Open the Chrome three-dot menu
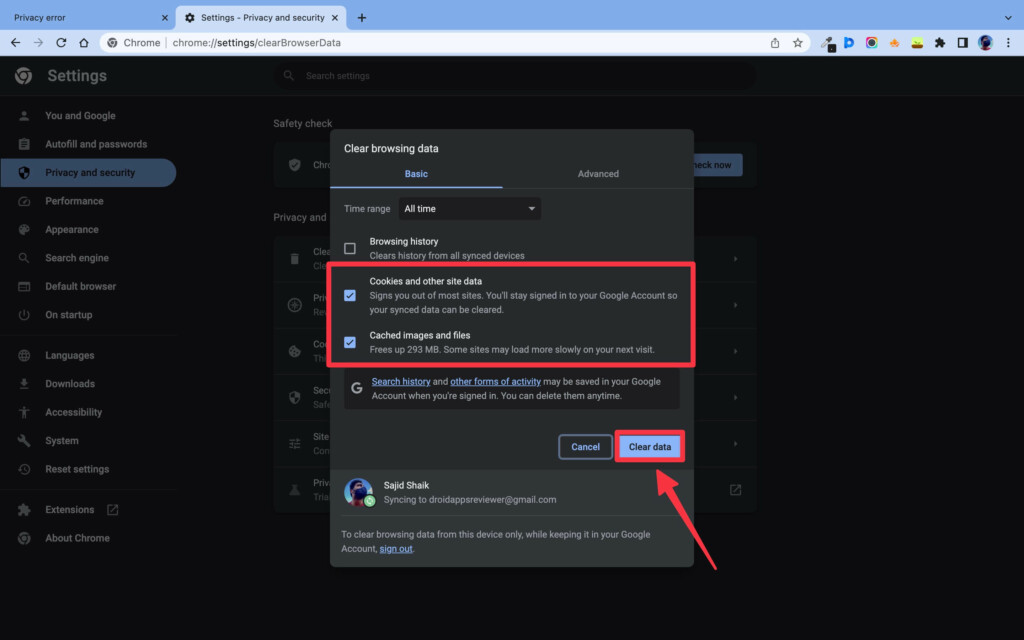The image size is (1024, 640). 1008,43
